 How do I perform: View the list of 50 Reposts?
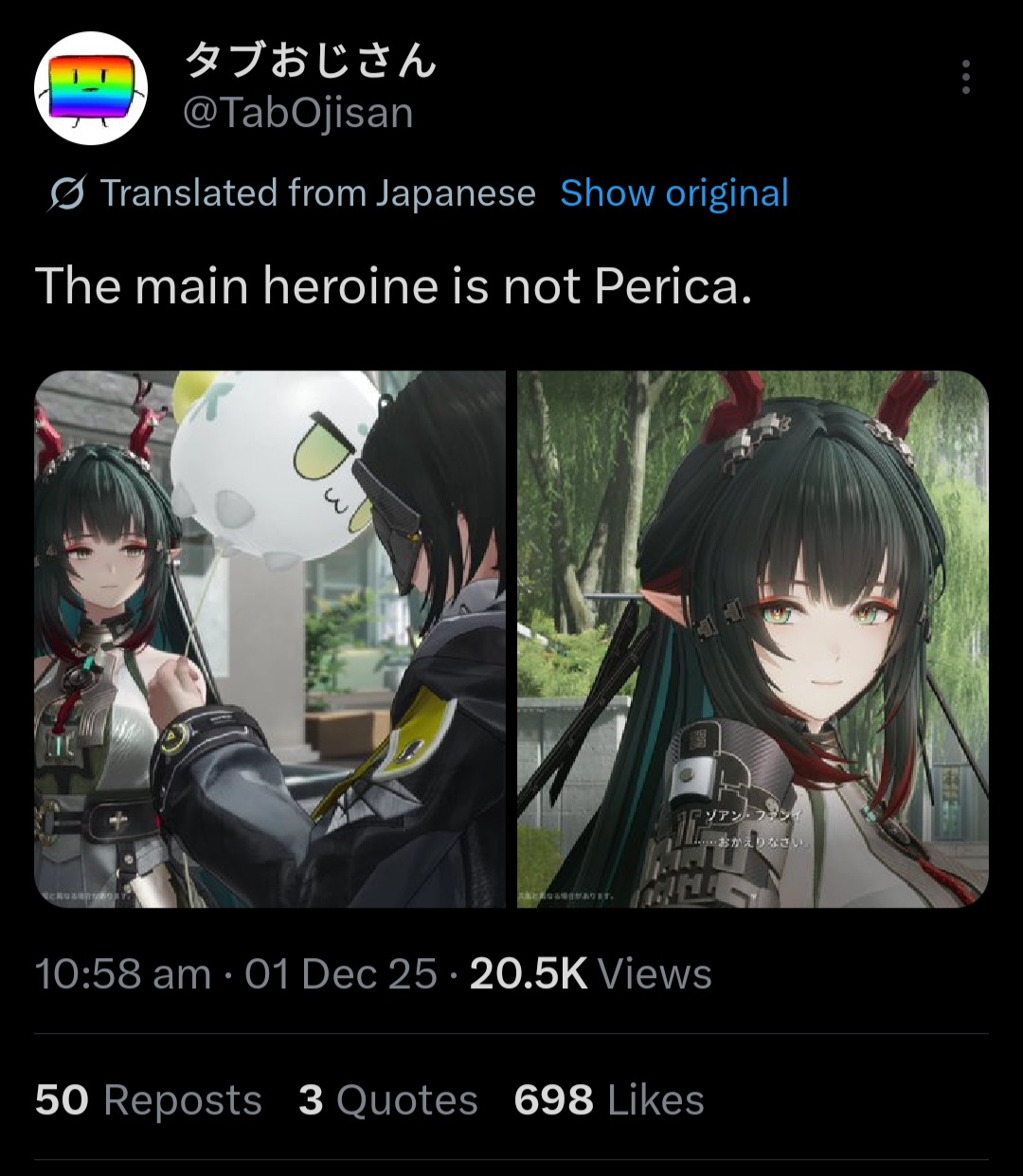tap(149, 1100)
